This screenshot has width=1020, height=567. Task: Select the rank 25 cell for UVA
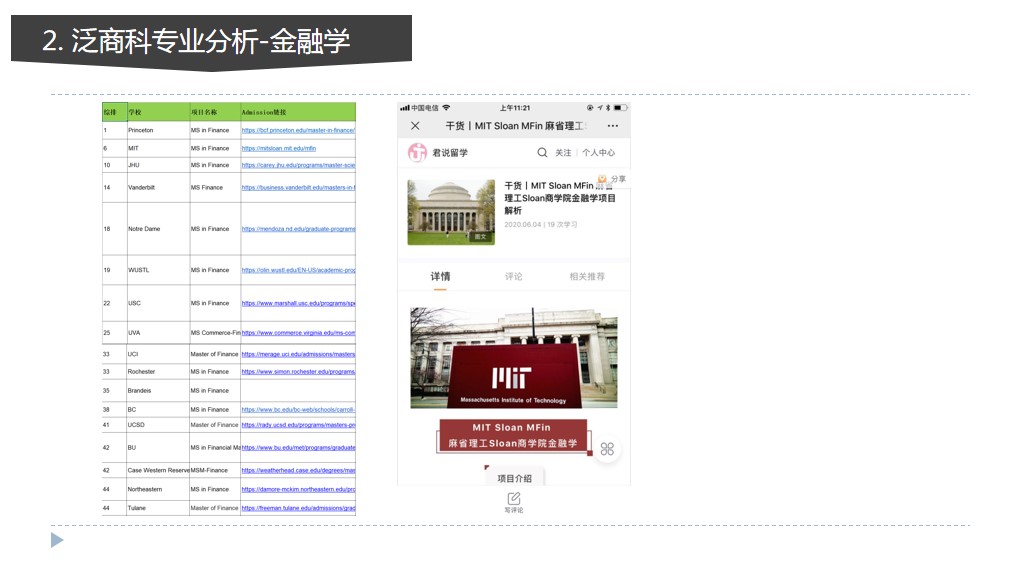click(114, 332)
